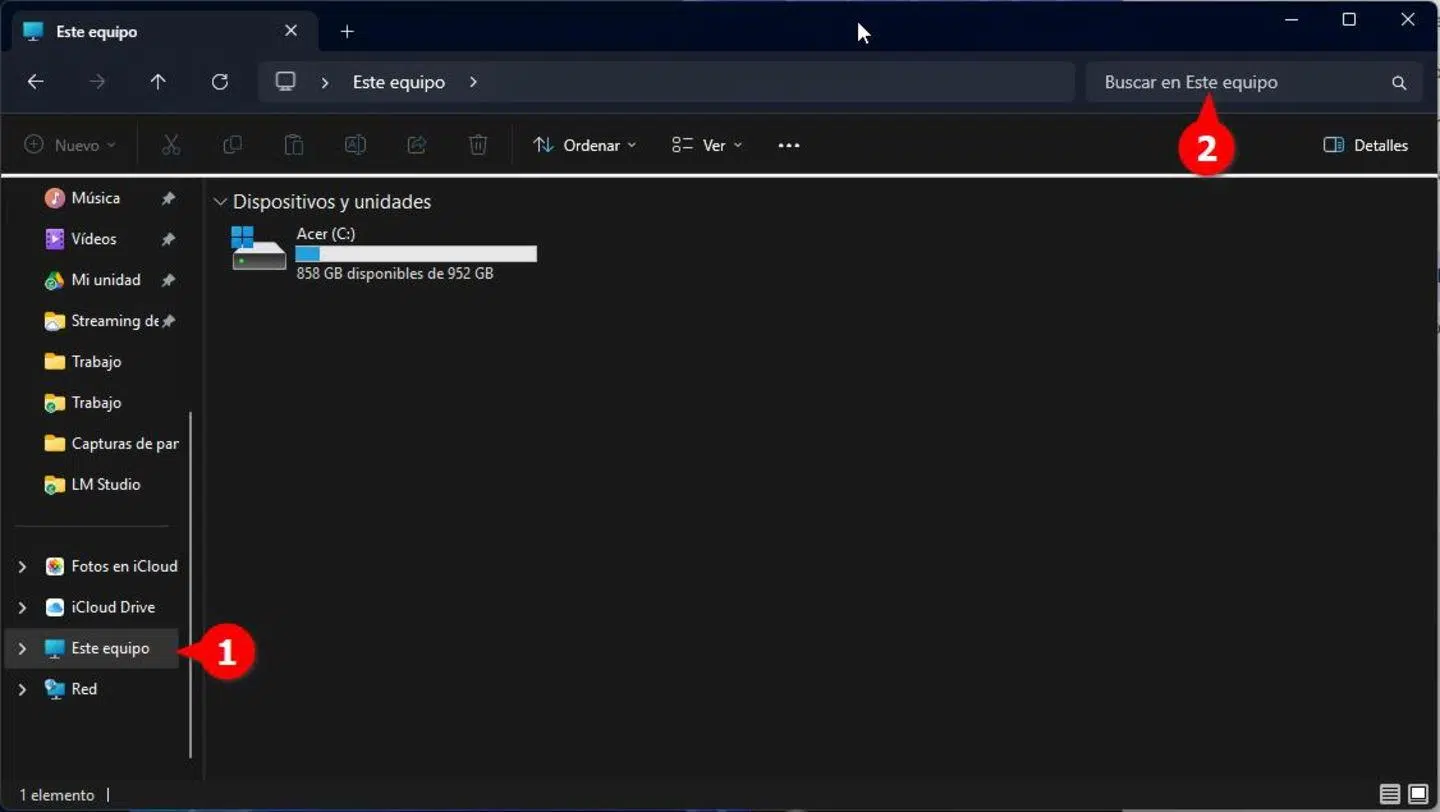Click the pin icon beside Mi unidad
The height and width of the screenshot is (812, 1440).
168,280
